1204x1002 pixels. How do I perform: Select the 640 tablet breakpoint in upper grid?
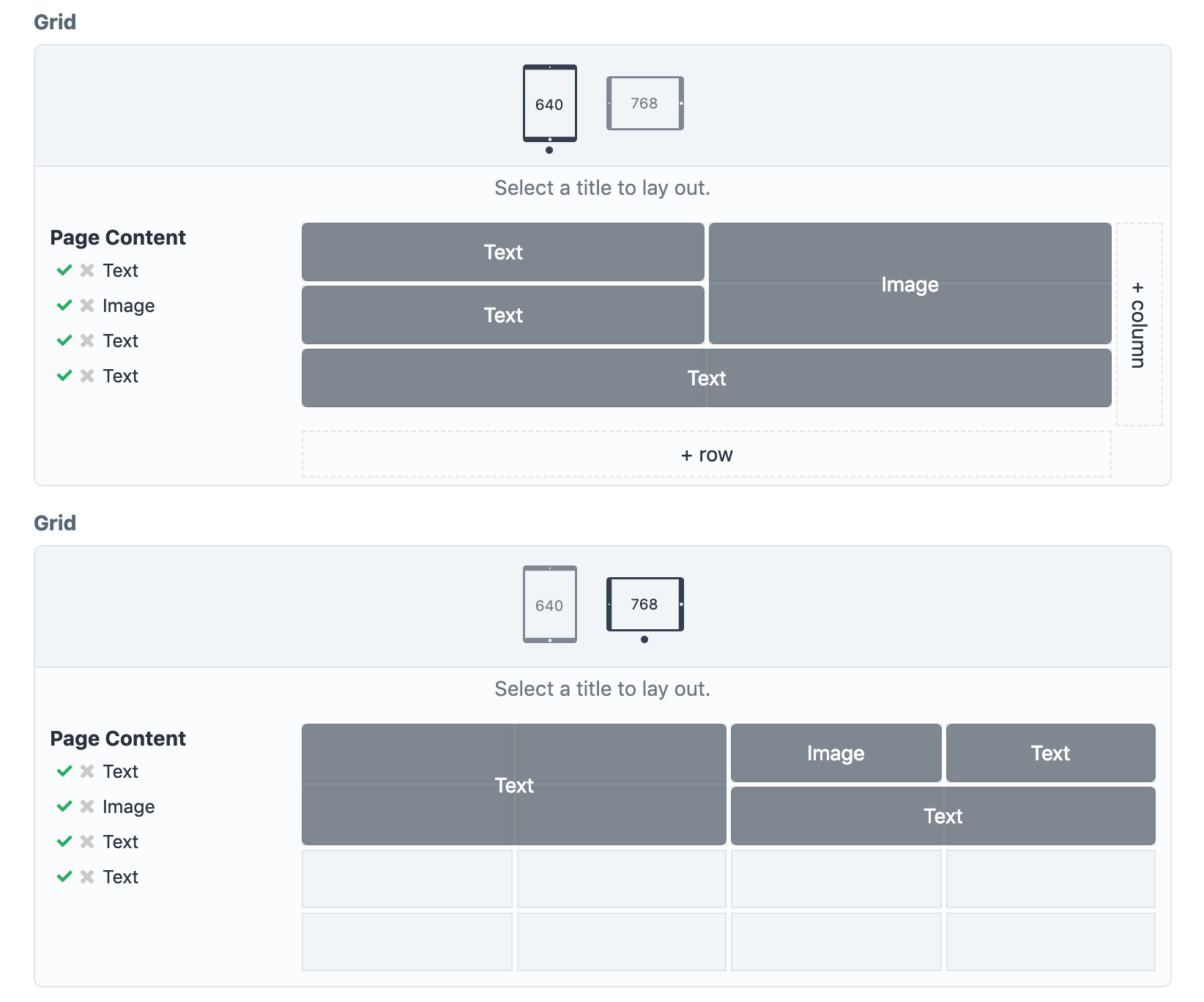pos(549,103)
